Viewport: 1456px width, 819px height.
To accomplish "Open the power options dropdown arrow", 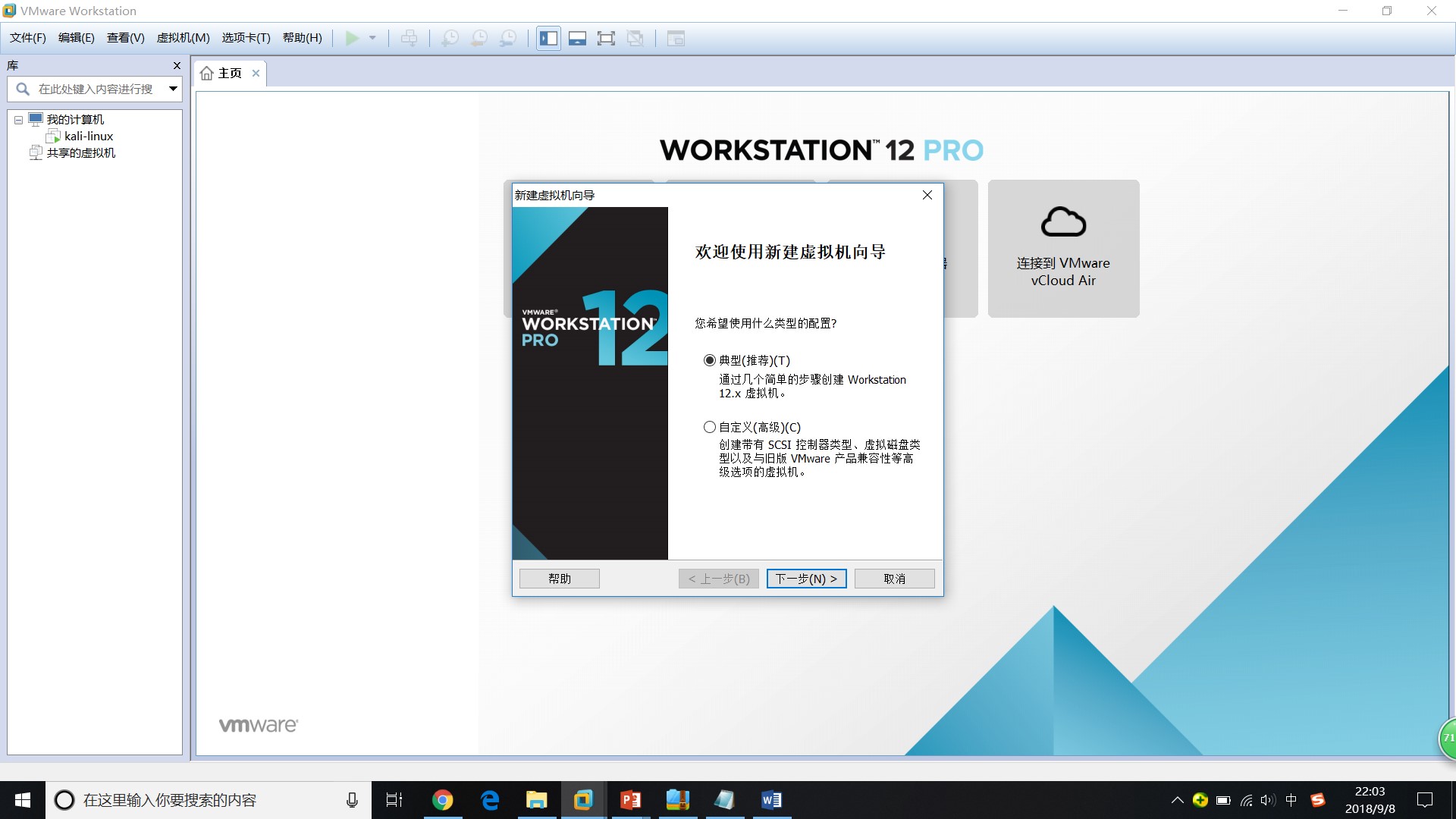I will click(372, 38).
